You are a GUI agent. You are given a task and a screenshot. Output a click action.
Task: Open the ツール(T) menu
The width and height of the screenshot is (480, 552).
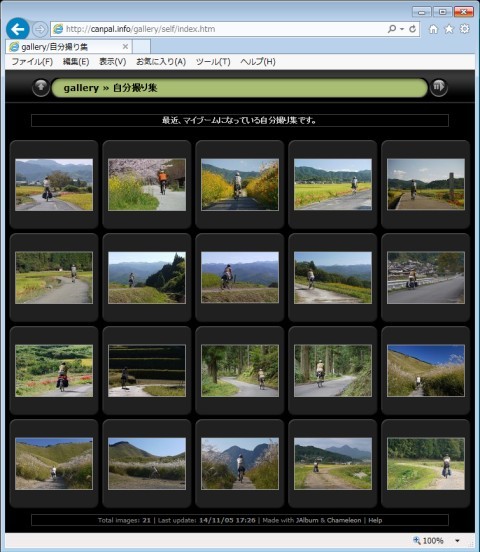tap(213, 62)
